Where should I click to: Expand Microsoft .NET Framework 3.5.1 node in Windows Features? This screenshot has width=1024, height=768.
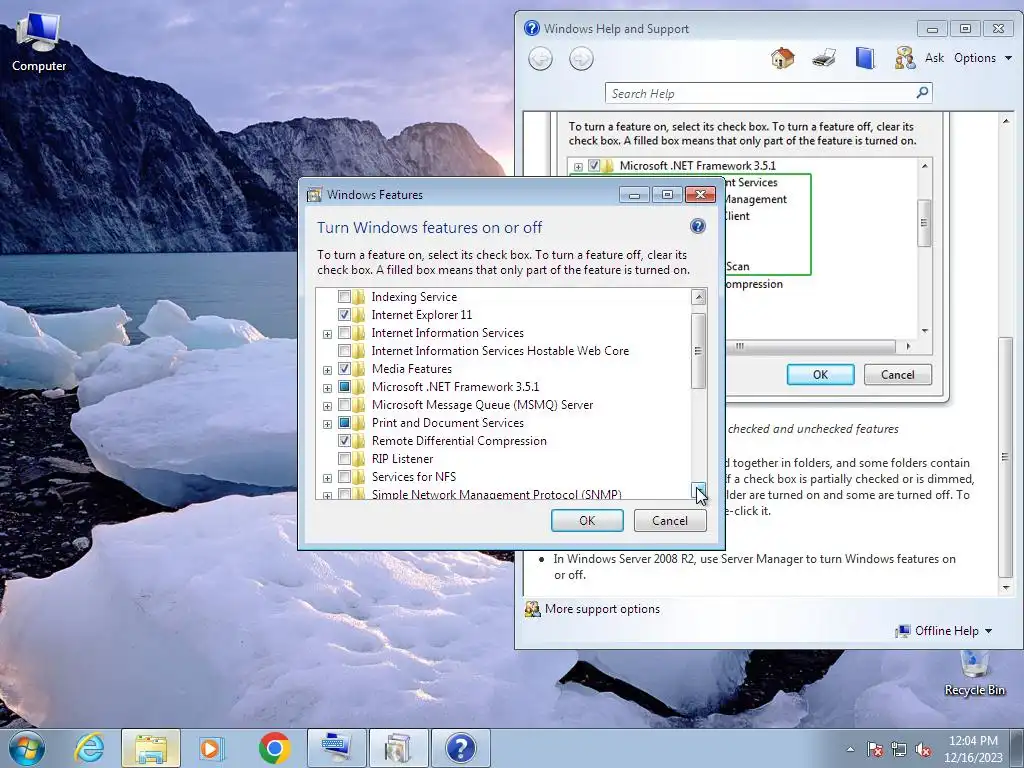327,388
